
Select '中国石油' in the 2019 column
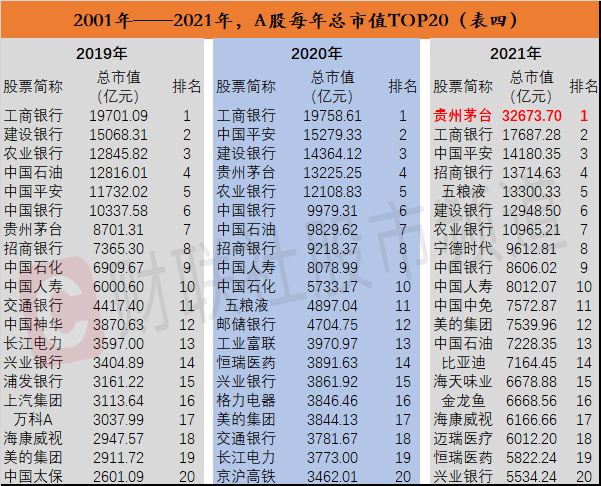(33, 172)
